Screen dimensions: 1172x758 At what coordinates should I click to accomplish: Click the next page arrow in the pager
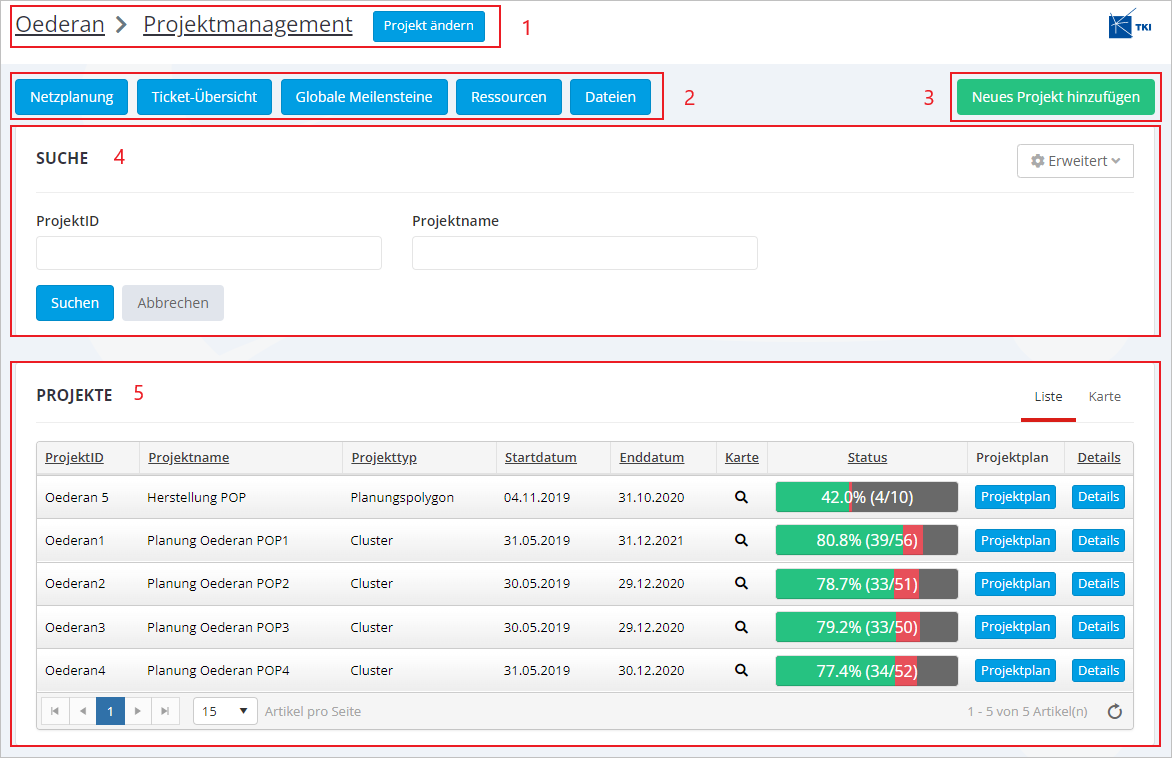(x=138, y=711)
